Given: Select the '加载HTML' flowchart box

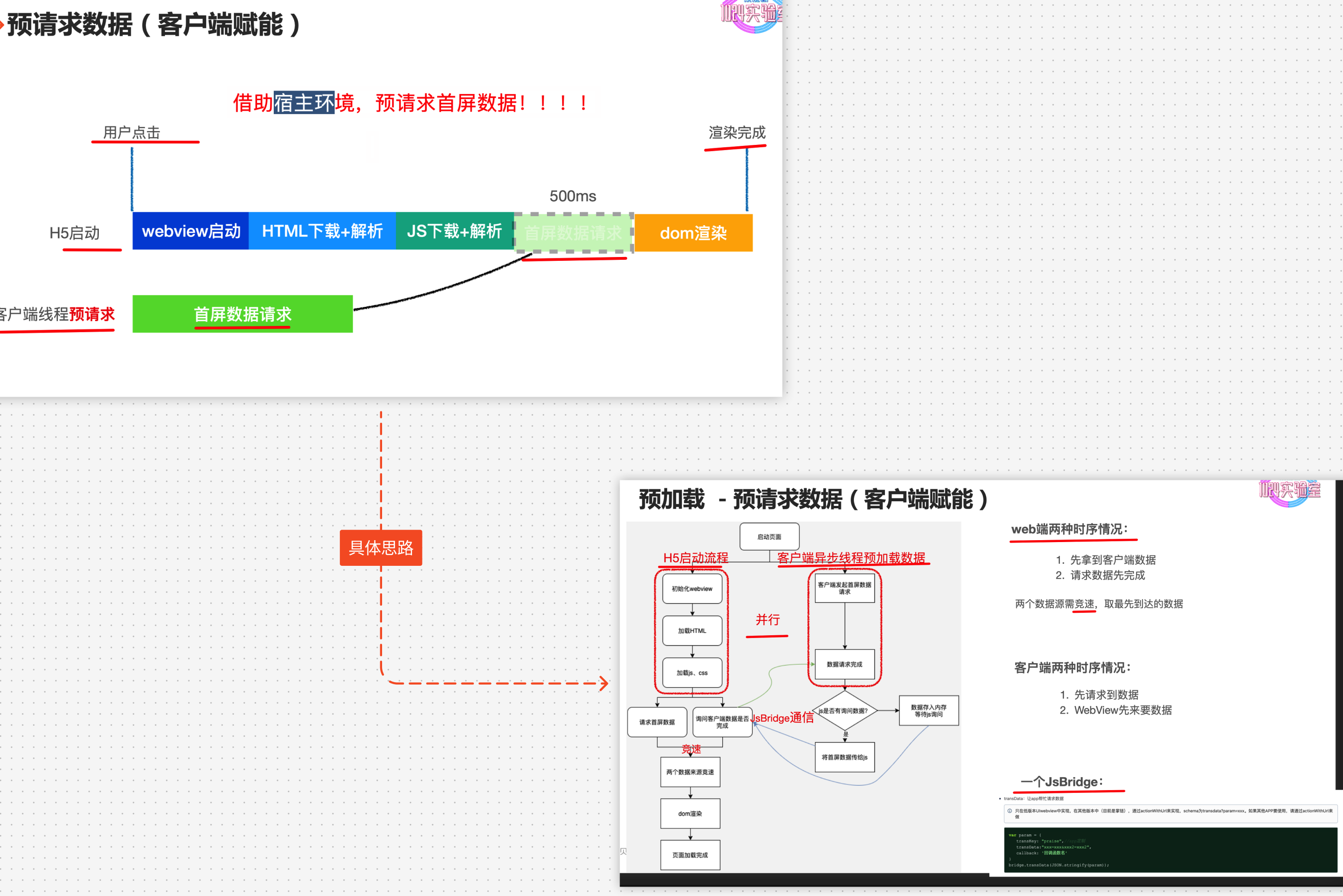Looking at the screenshot, I should (692, 631).
